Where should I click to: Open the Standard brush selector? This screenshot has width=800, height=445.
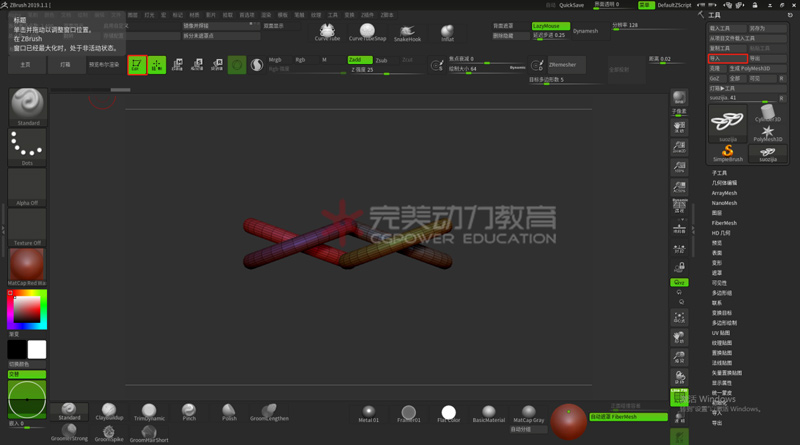[x=27, y=106]
